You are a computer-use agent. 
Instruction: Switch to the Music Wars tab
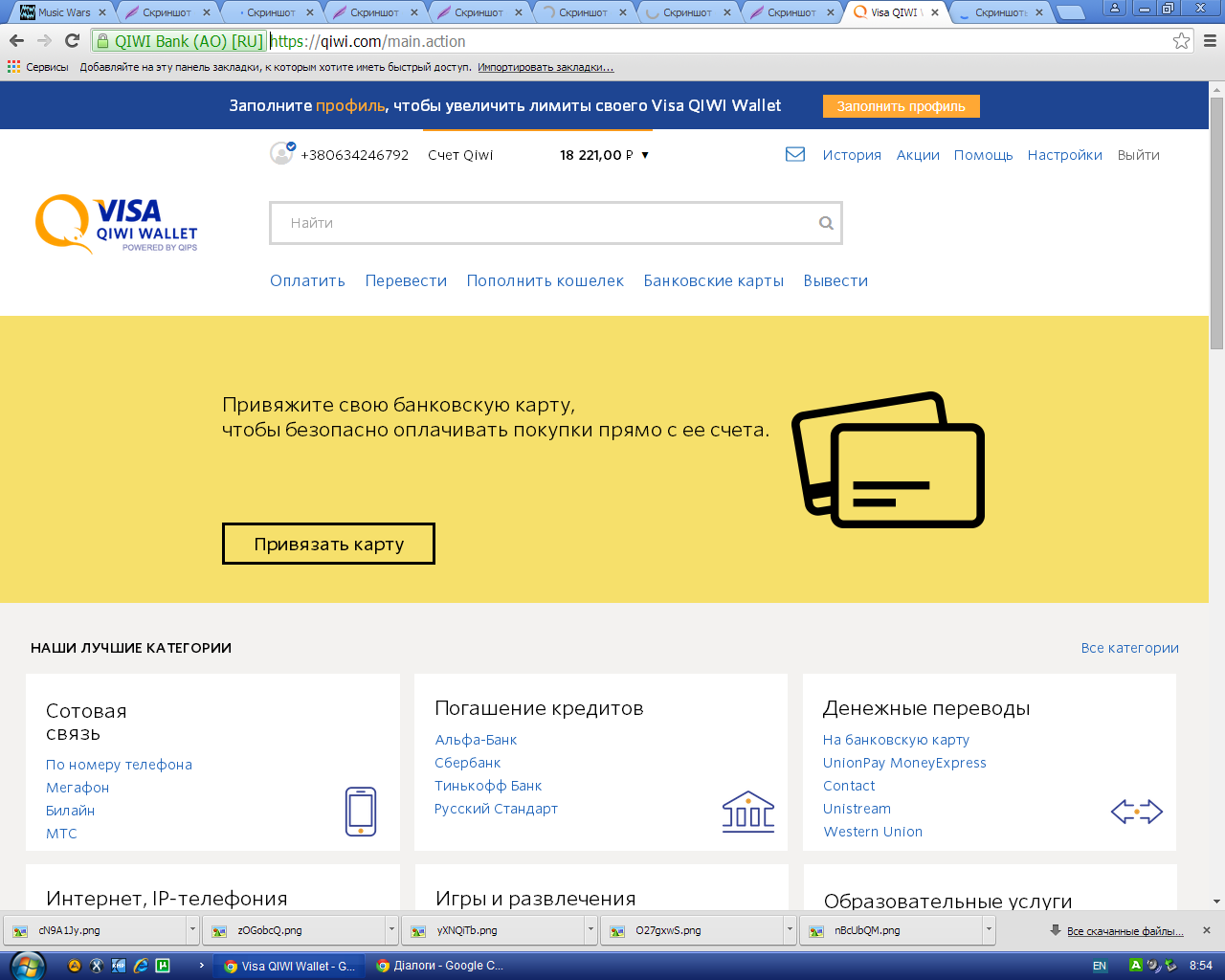63,12
